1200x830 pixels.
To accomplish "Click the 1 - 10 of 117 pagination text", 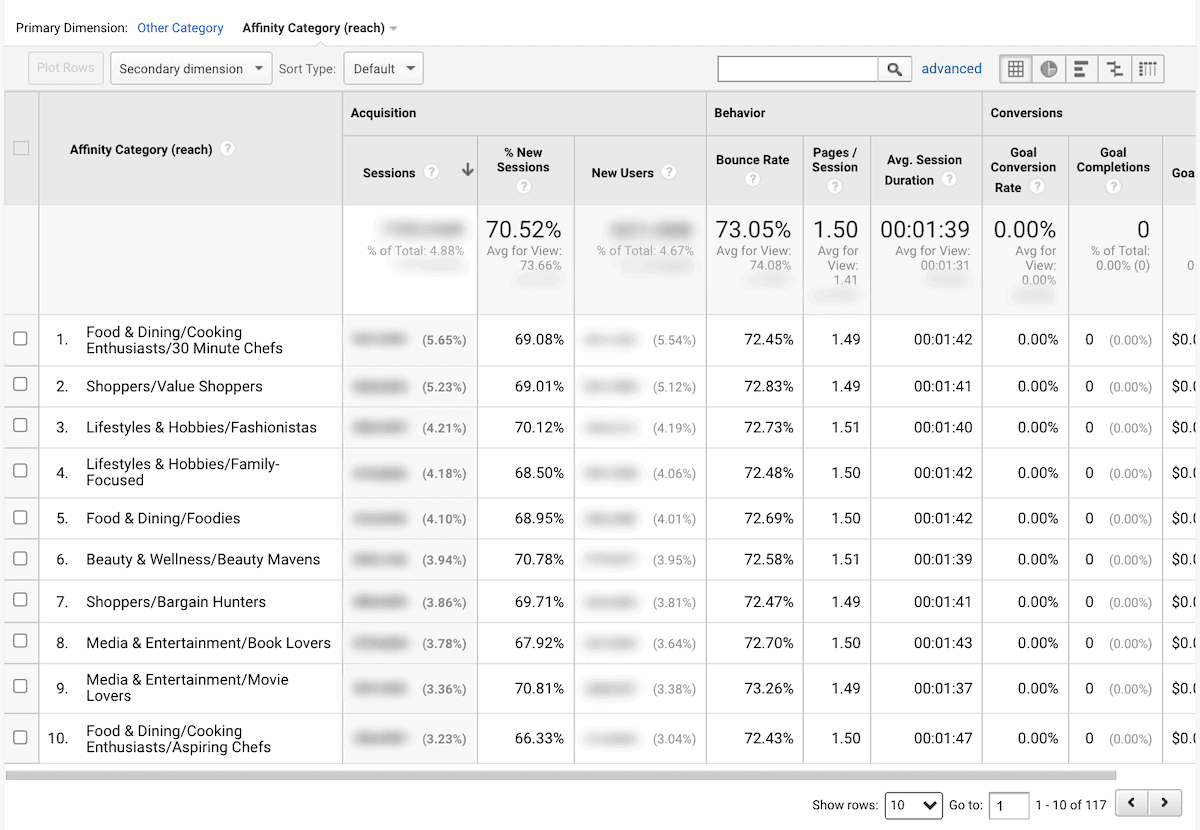I will (x=1071, y=805).
